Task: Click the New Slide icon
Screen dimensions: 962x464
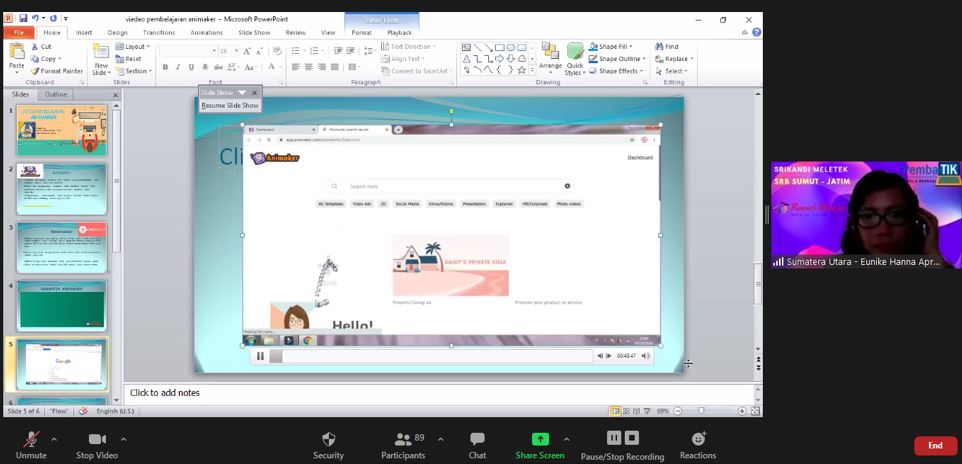Action: [x=101, y=51]
